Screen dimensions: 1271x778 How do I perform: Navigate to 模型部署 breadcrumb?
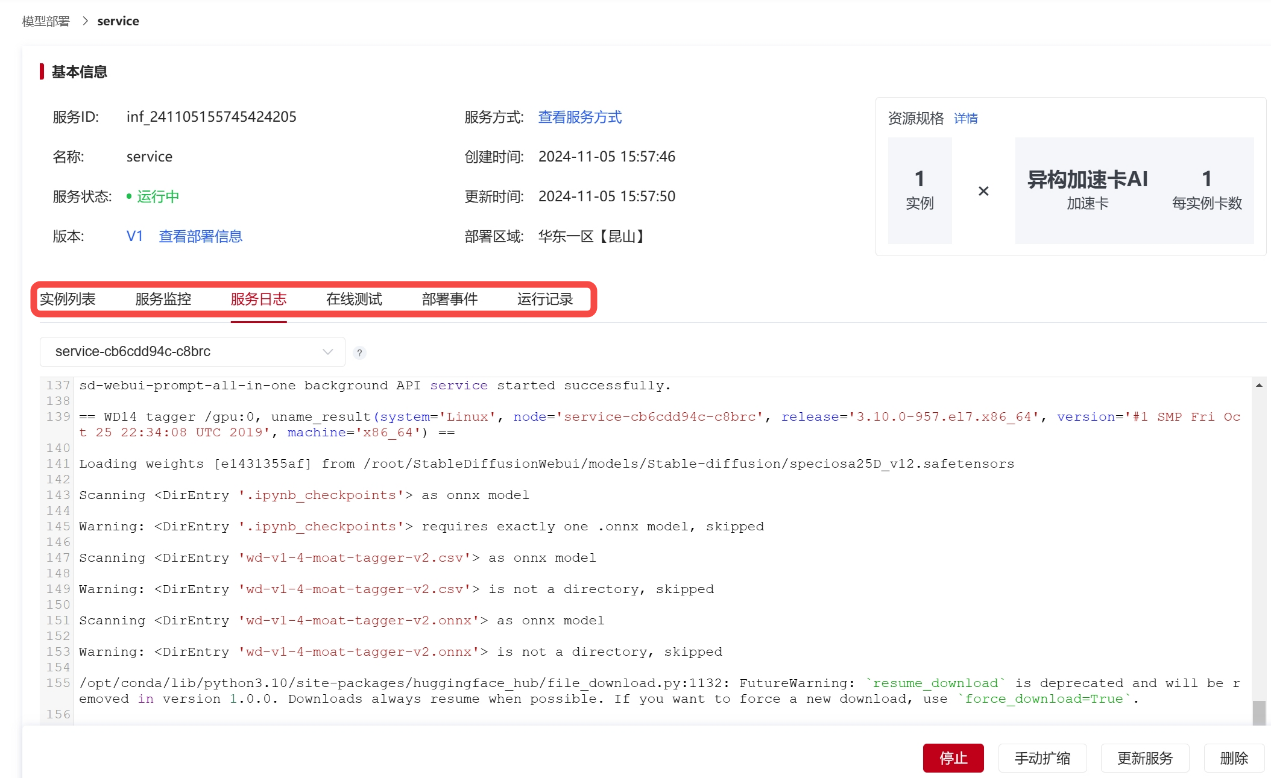(46, 21)
